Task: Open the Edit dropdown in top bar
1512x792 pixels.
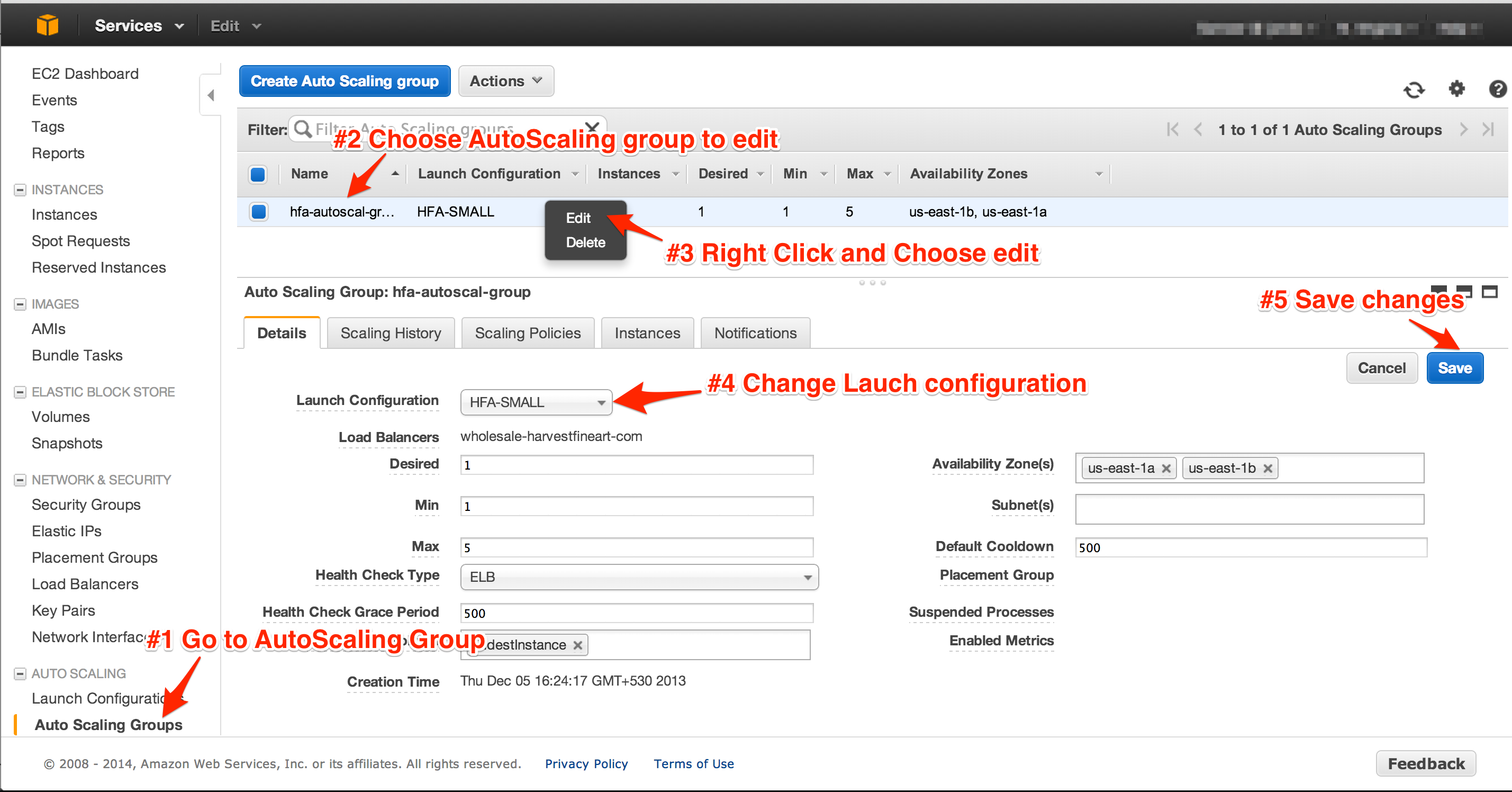Action: coord(236,26)
